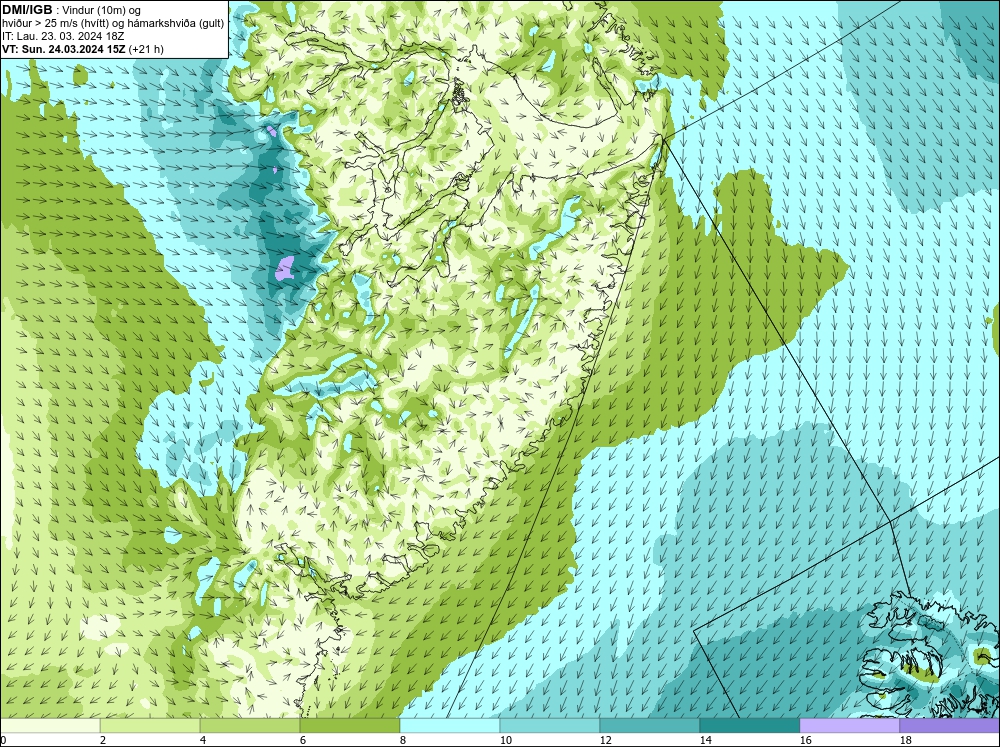The image size is (1000, 747).
Task: Click the legend value label '14'
Action: click(706, 740)
